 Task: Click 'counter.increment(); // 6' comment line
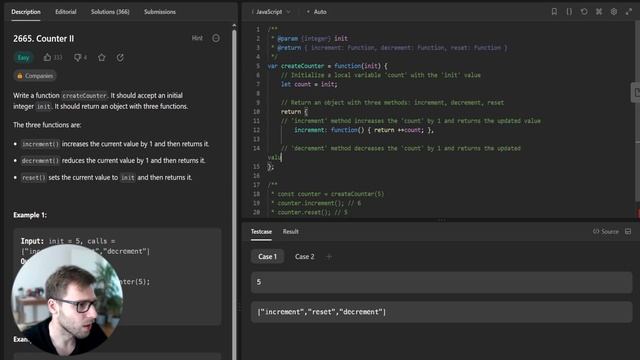(316, 203)
